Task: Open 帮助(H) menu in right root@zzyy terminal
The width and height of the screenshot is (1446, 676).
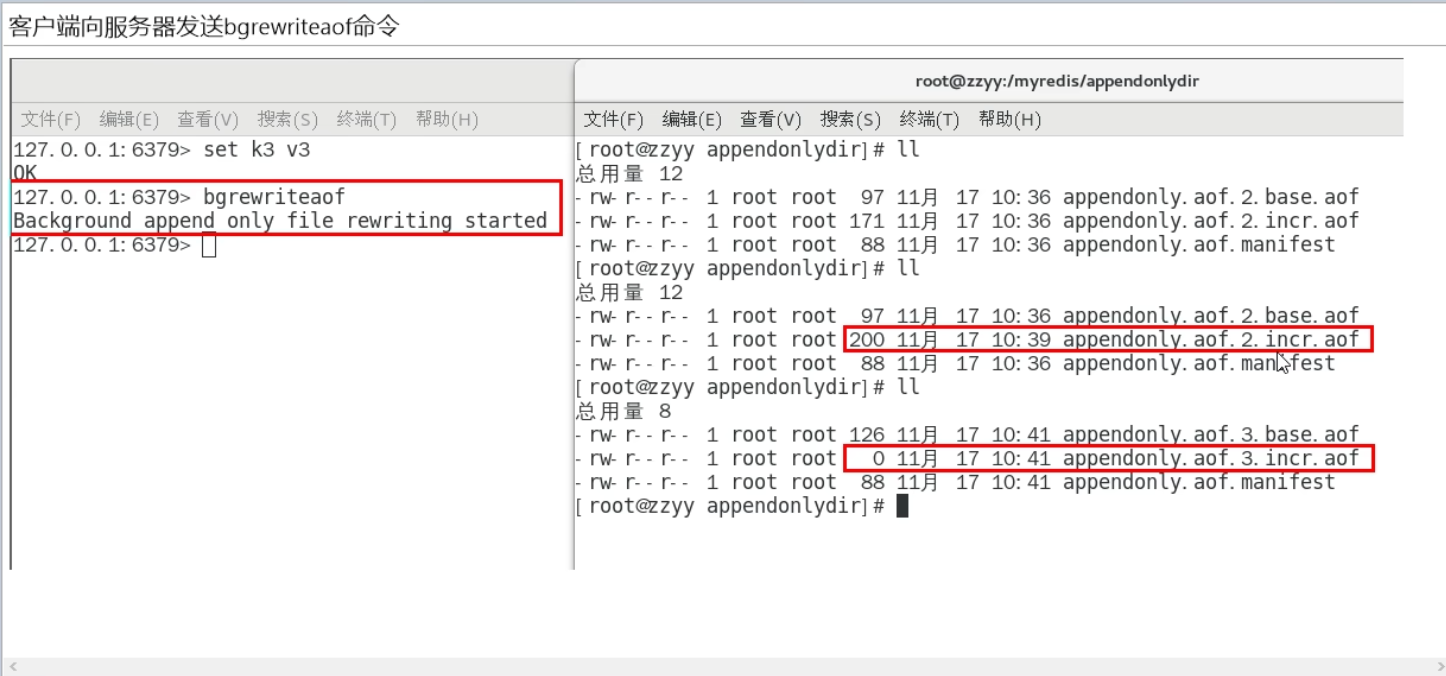Action: [1010, 120]
